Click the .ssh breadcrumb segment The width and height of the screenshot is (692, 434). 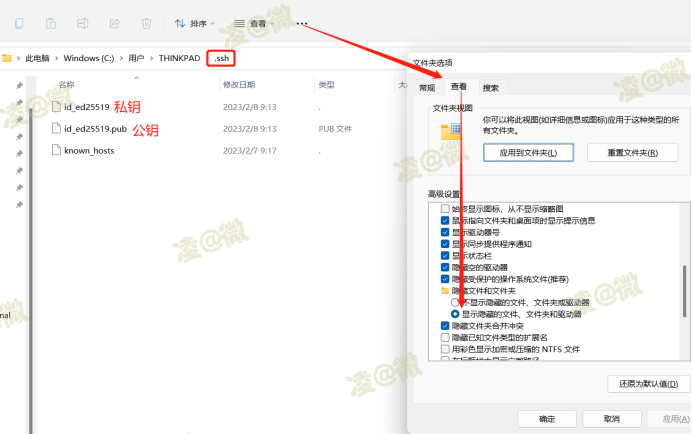click(x=221, y=58)
